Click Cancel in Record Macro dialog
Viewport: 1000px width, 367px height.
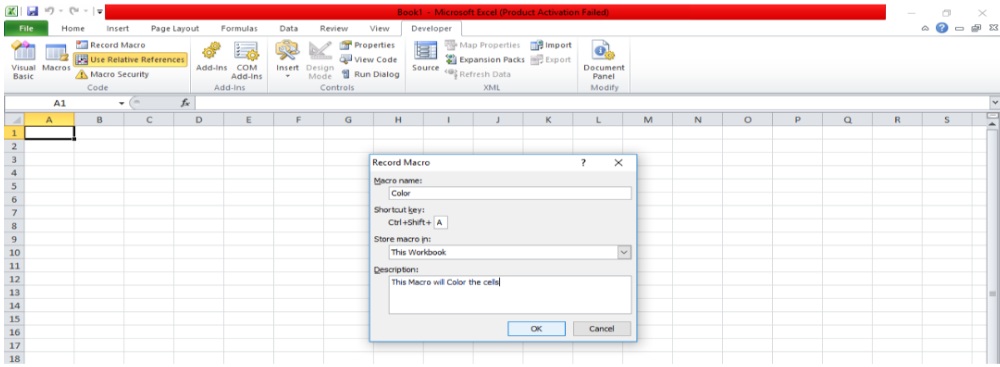pyautogui.click(x=601, y=329)
